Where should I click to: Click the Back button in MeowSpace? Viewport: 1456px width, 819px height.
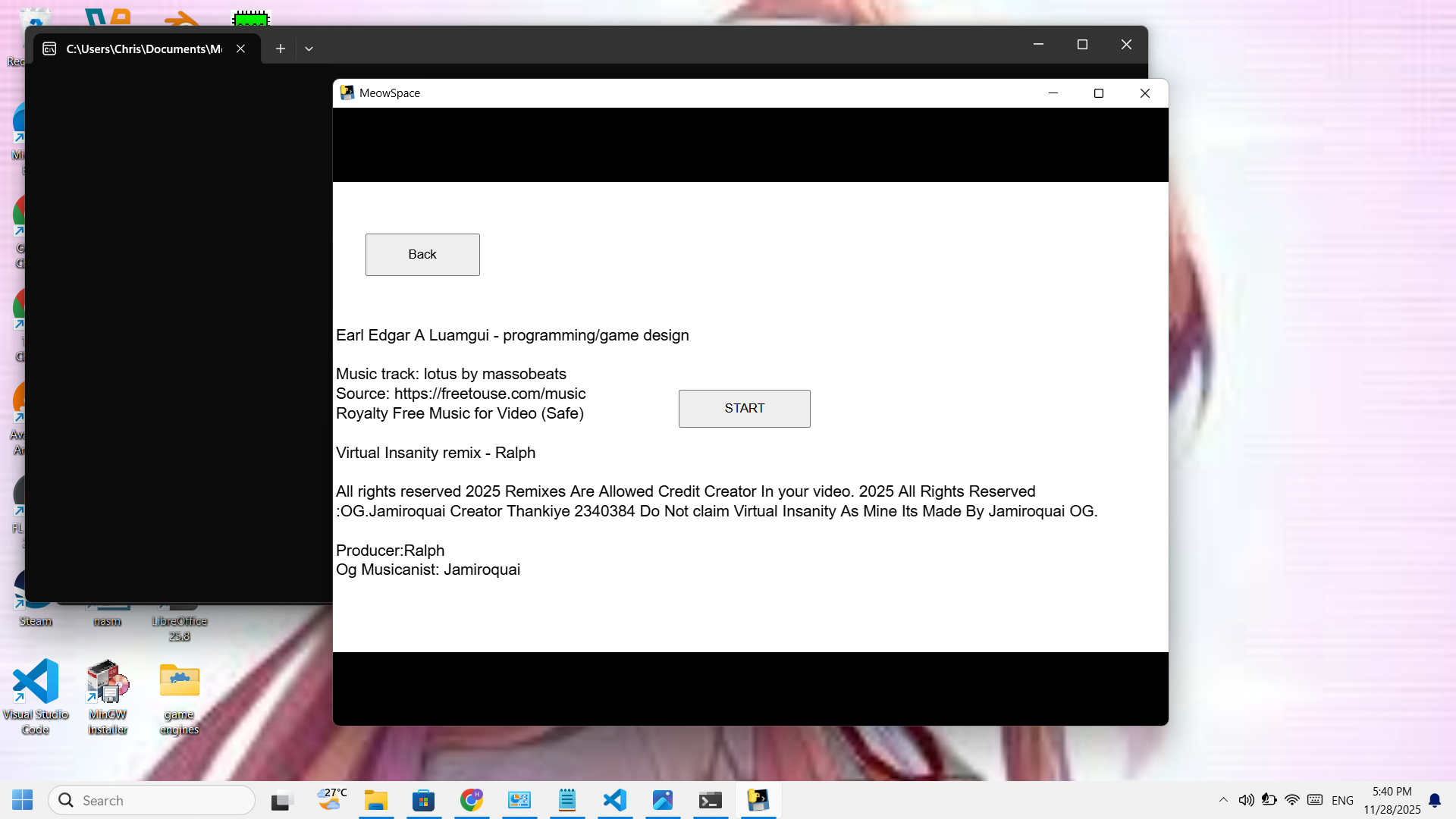tap(422, 255)
